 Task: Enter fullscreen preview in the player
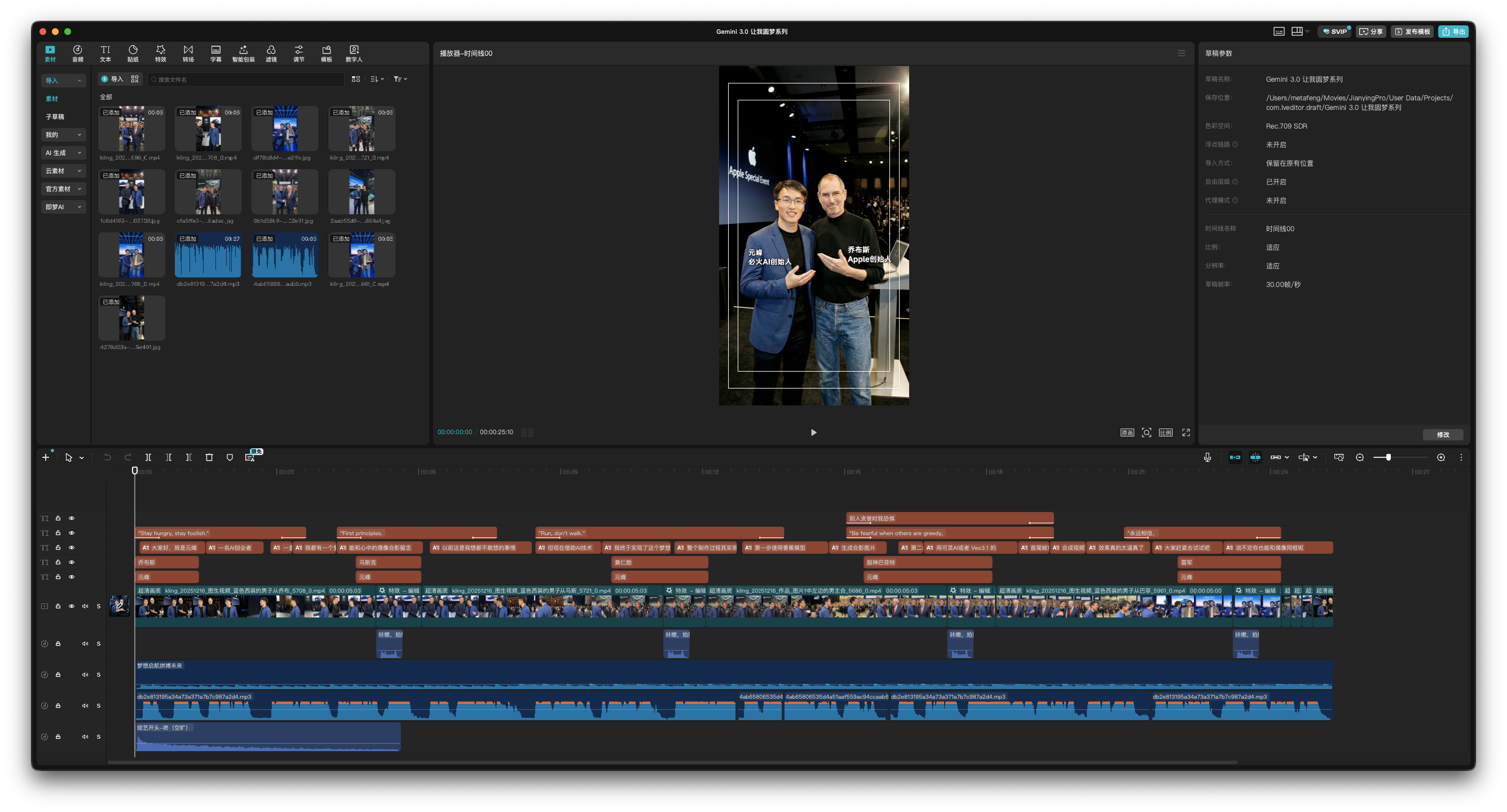(1186, 433)
